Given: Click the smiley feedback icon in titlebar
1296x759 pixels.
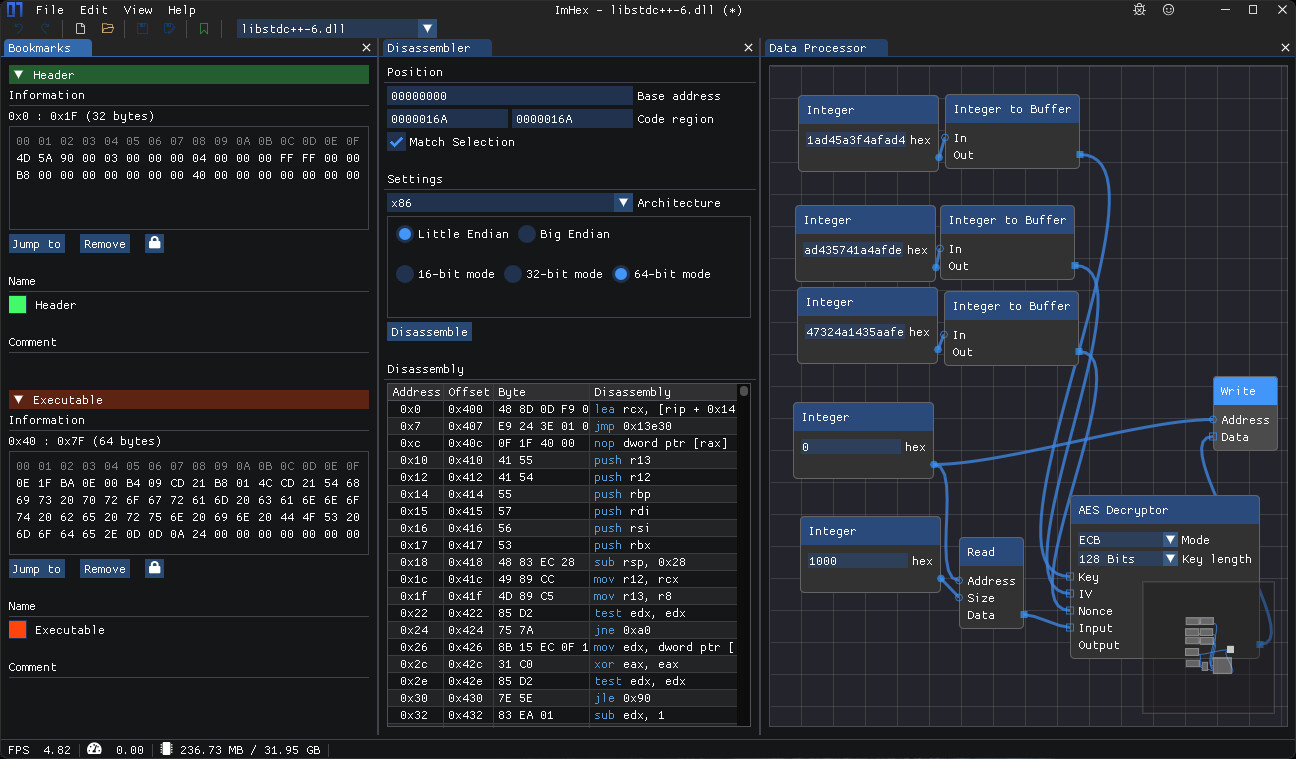Looking at the screenshot, I should (1168, 9).
